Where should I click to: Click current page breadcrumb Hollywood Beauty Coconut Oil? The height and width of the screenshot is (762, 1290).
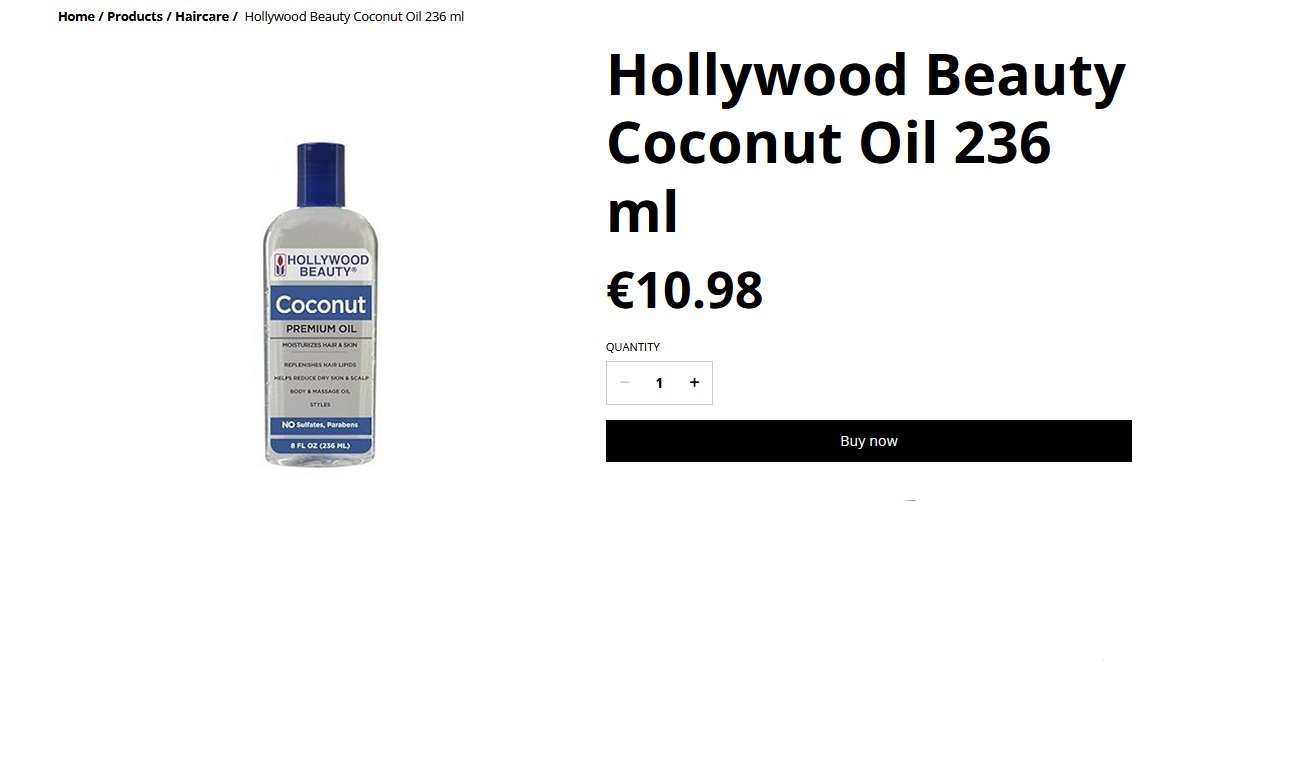click(354, 17)
